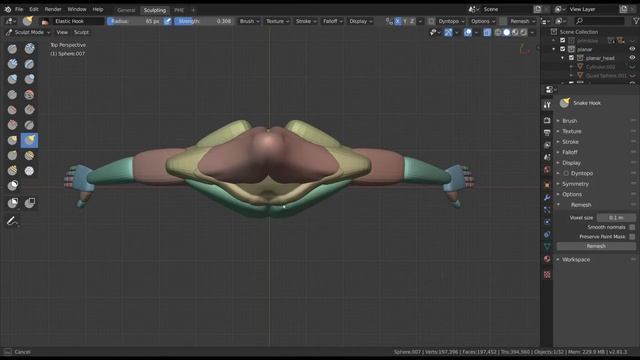Screen dimensions: 640x360
Task: Open the Scene properties tab
Action: (547, 157)
